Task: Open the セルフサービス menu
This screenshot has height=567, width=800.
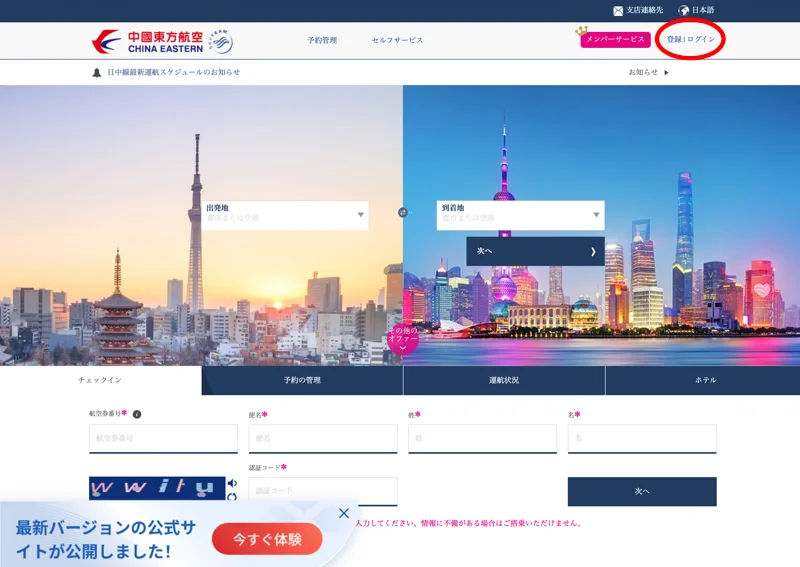Action: (397, 40)
